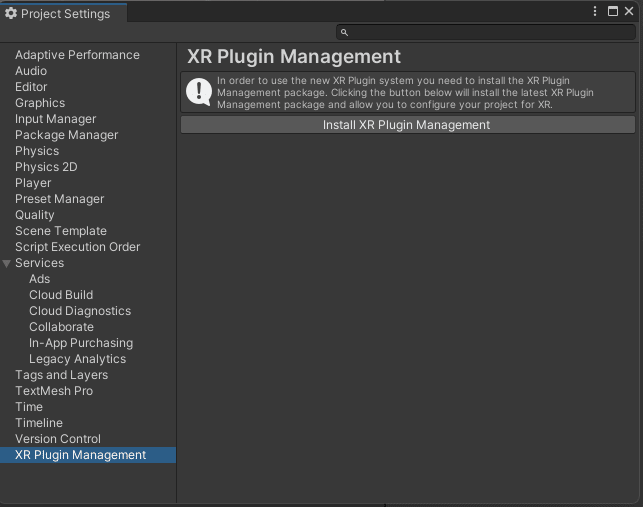Viewport: 643px width, 507px height.
Task: Click the XR Plugin Management page heading
Action: [294, 57]
